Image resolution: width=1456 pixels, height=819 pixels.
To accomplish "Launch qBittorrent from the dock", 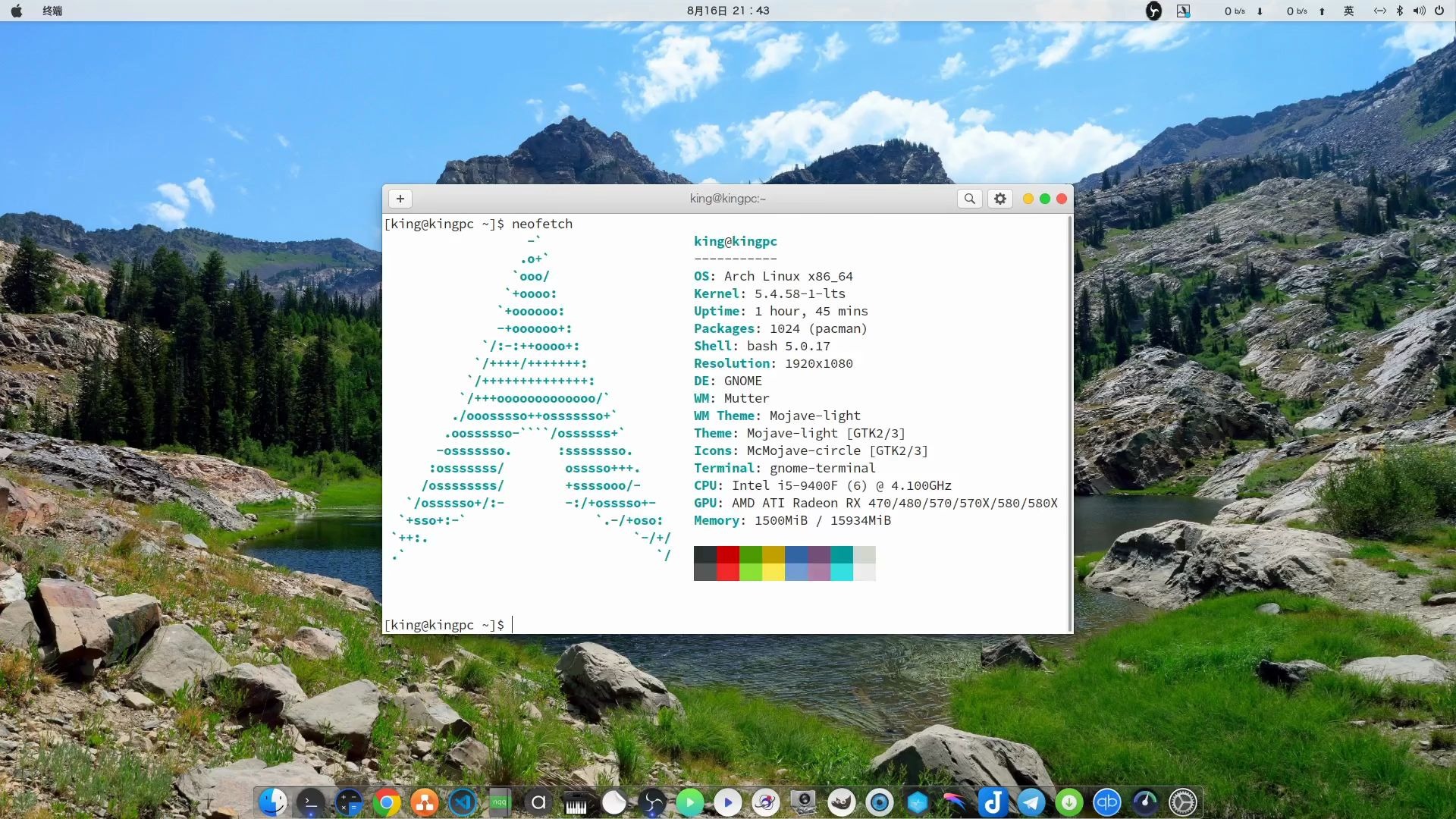I will [x=1107, y=802].
